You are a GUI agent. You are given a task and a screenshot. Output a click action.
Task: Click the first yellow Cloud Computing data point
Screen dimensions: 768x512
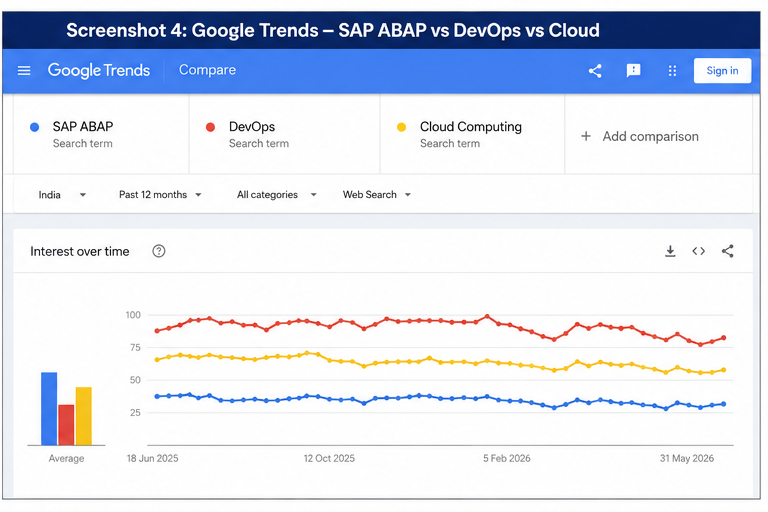[157, 360]
